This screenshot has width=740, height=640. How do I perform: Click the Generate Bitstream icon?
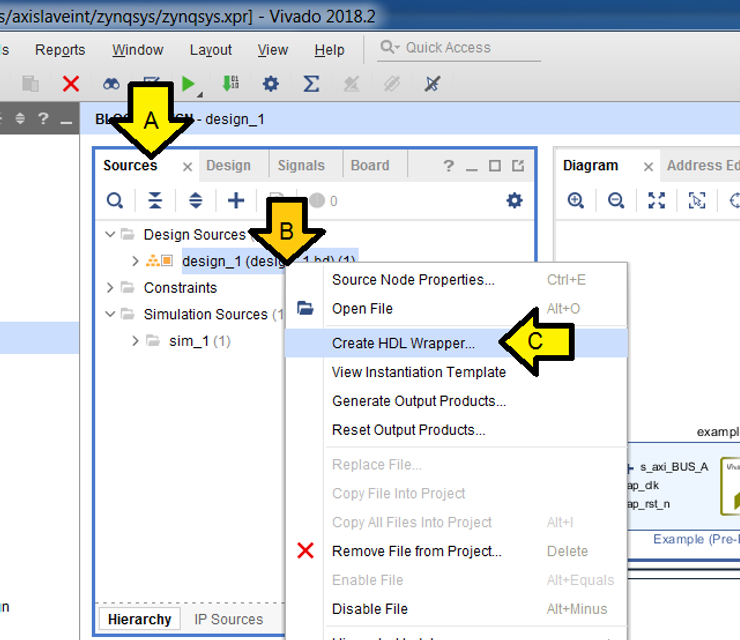[x=230, y=84]
